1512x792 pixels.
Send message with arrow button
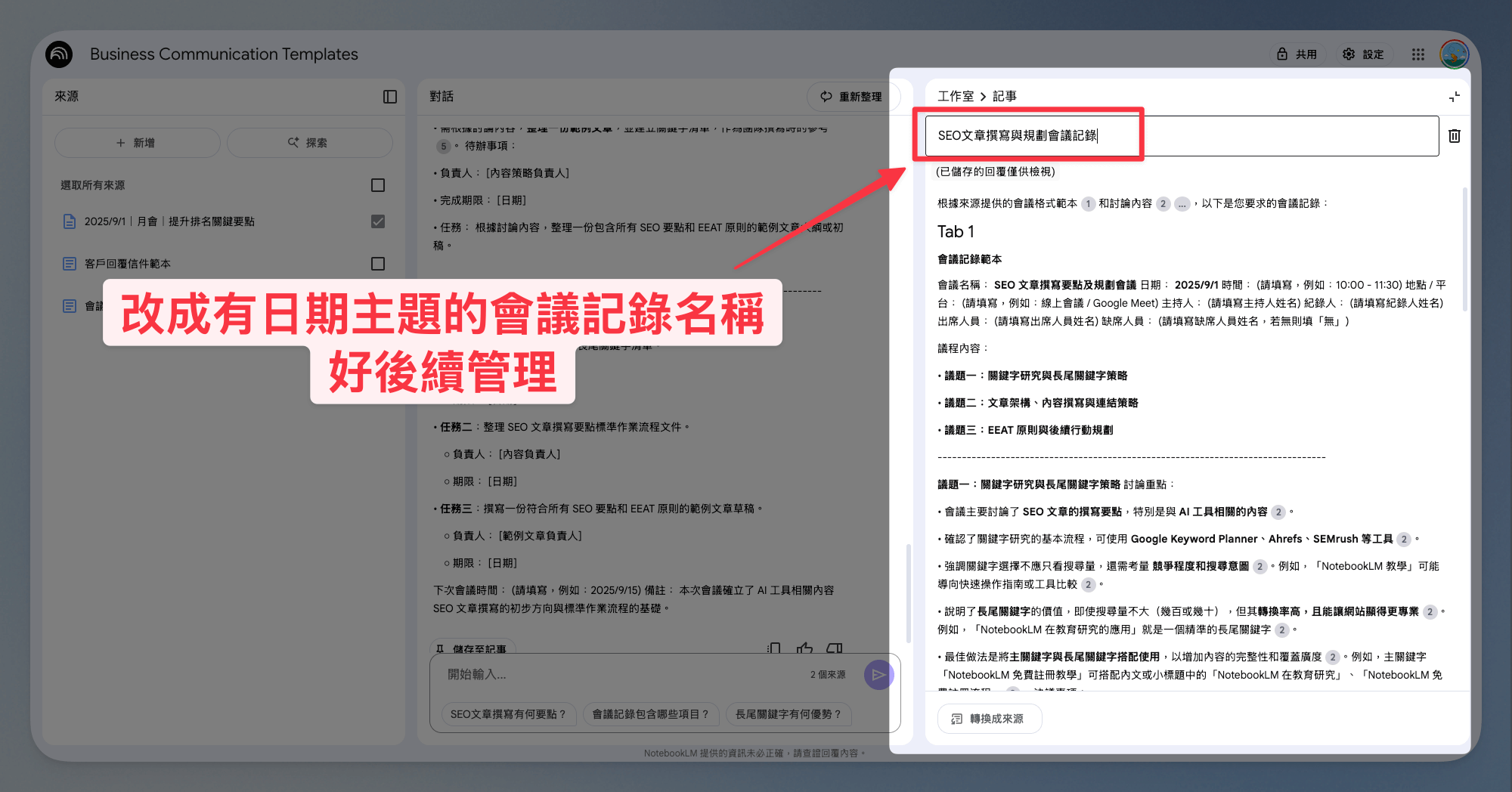tap(878, 675)
